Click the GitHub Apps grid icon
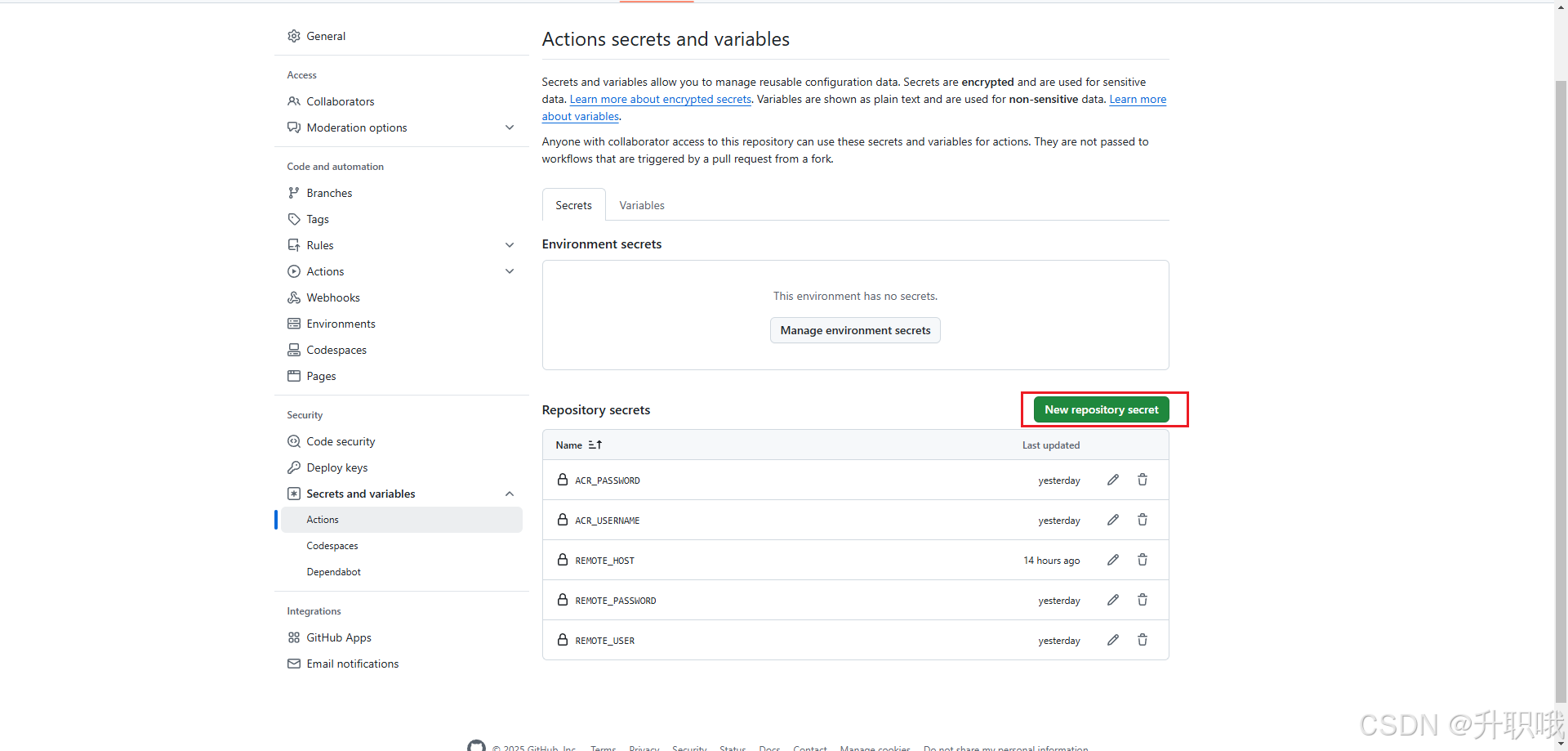The width and height of the screenshot is (1568, 751). point(294,637)
